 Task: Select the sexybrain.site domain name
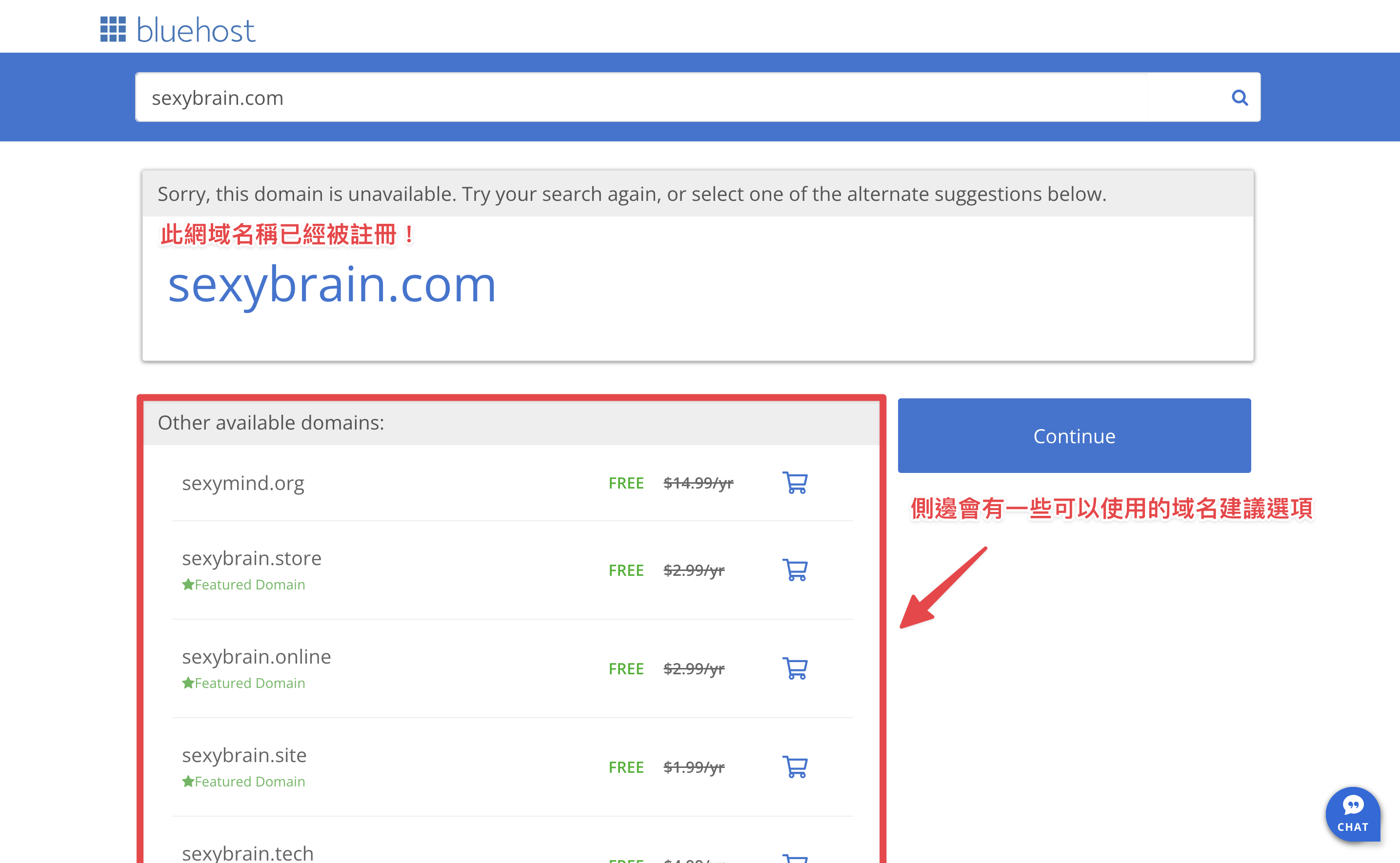click(x=244, y=755)
